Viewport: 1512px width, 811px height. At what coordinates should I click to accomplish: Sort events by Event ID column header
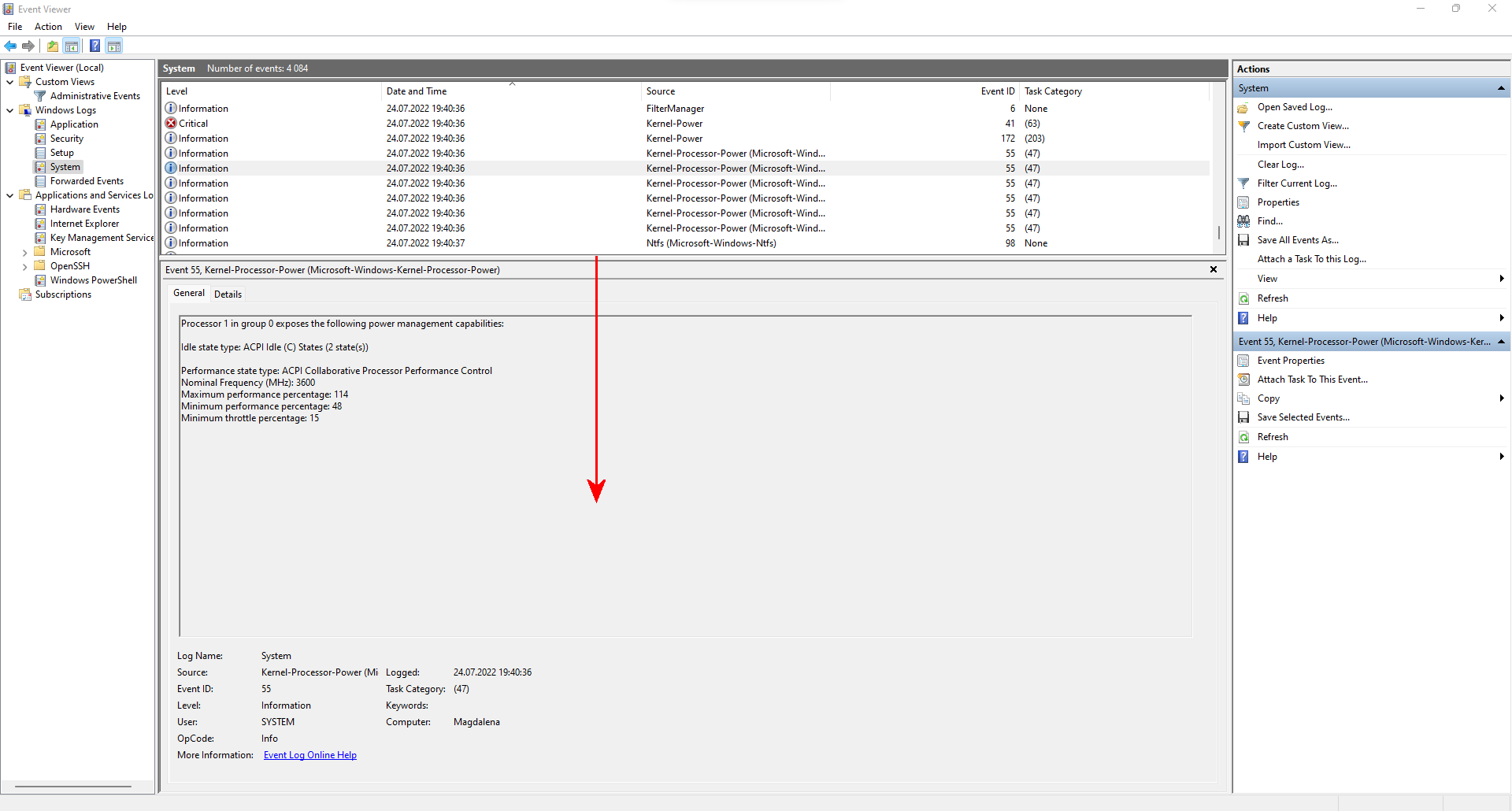925,91
